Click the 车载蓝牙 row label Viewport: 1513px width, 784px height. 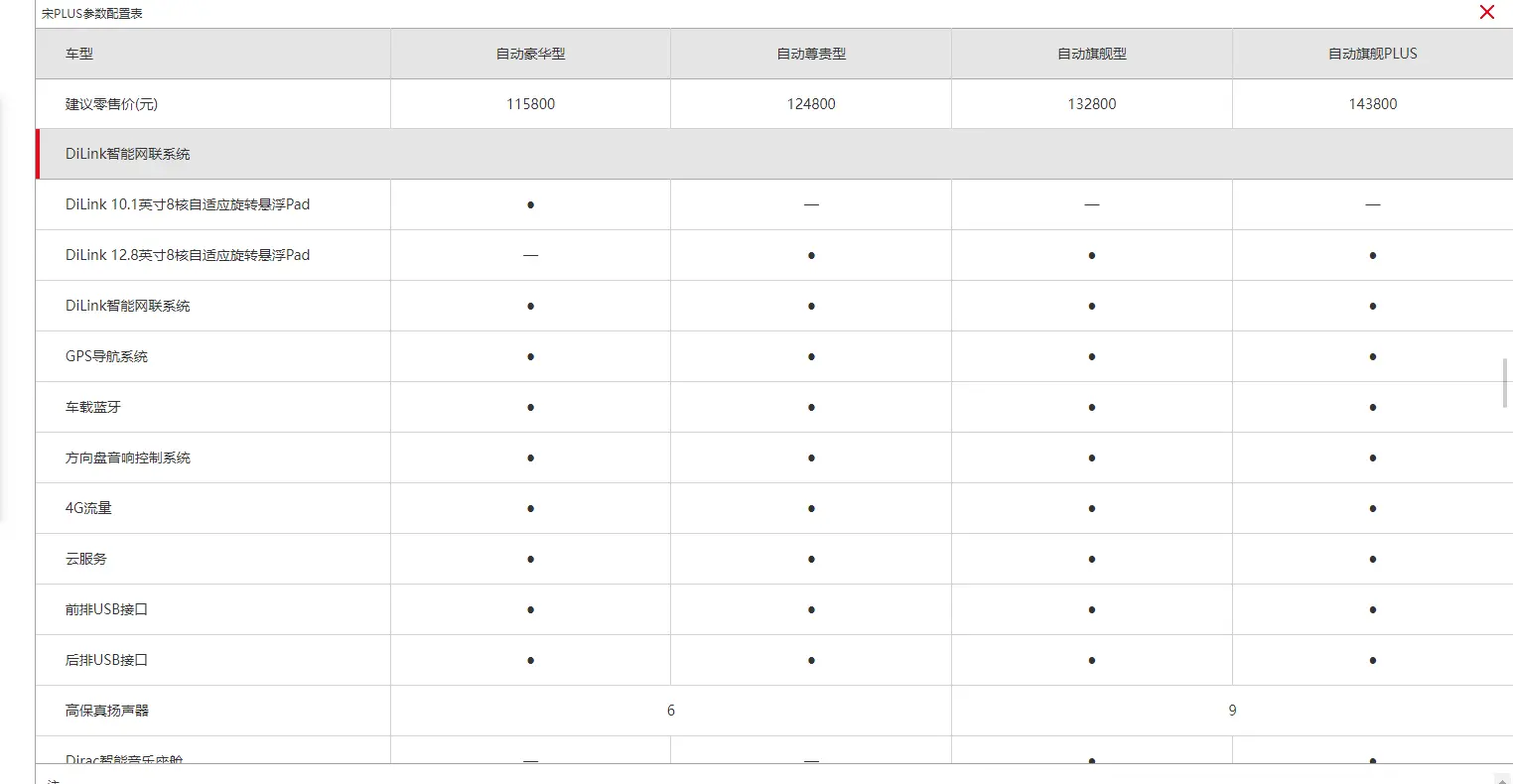(93, 407)
